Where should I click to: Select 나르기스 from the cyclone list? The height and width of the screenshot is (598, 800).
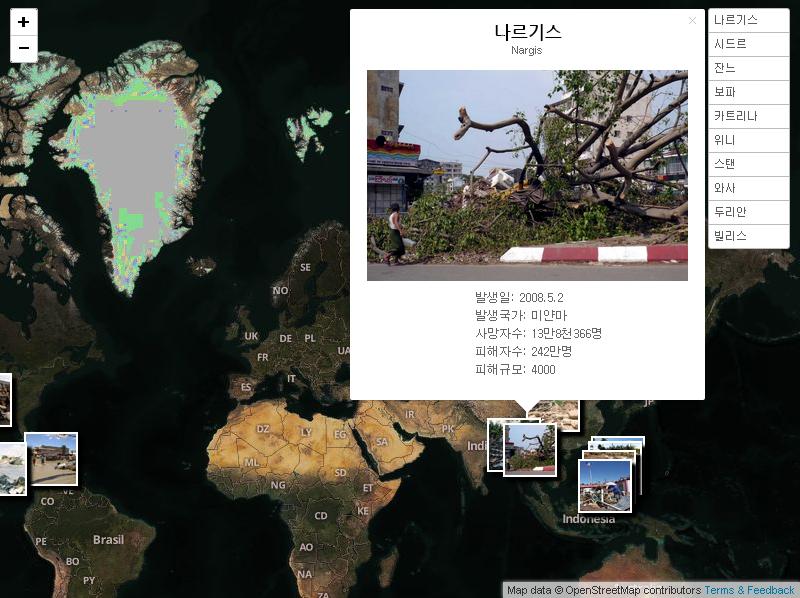(x=748, y=20)
